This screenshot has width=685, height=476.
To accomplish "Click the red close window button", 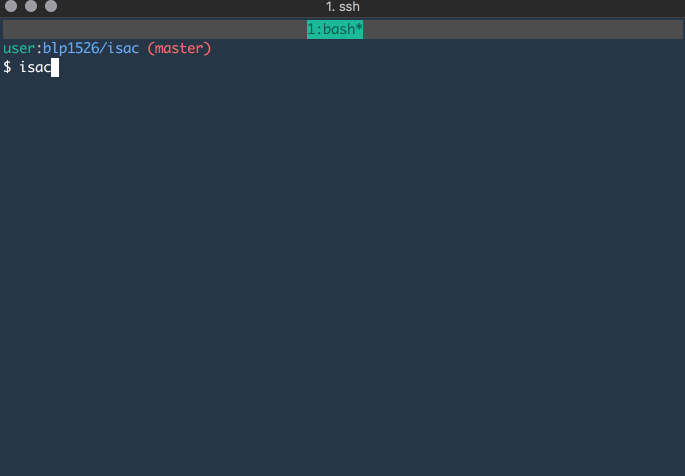I will coord(11,6).
